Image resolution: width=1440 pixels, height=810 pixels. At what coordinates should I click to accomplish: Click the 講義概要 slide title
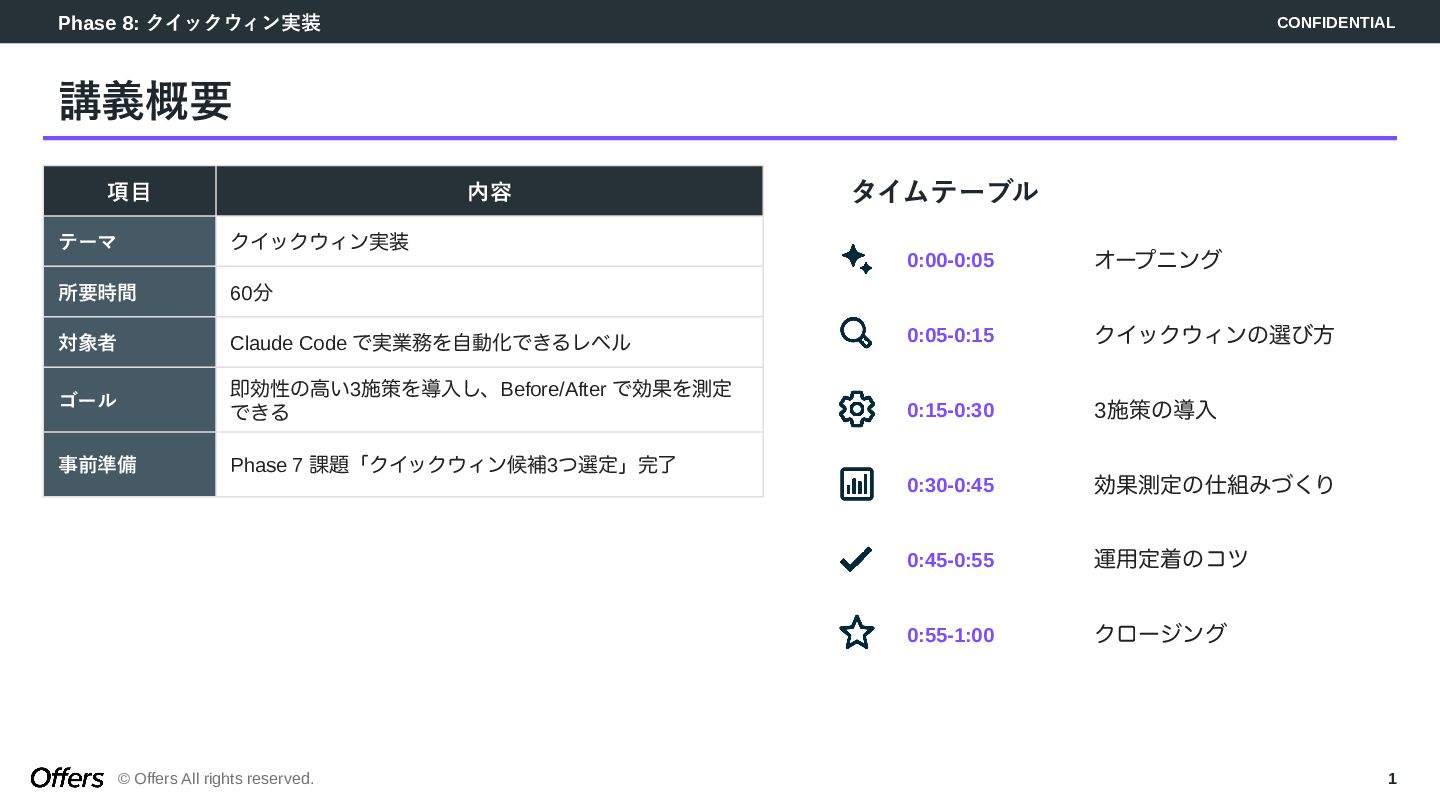point(146,101)
